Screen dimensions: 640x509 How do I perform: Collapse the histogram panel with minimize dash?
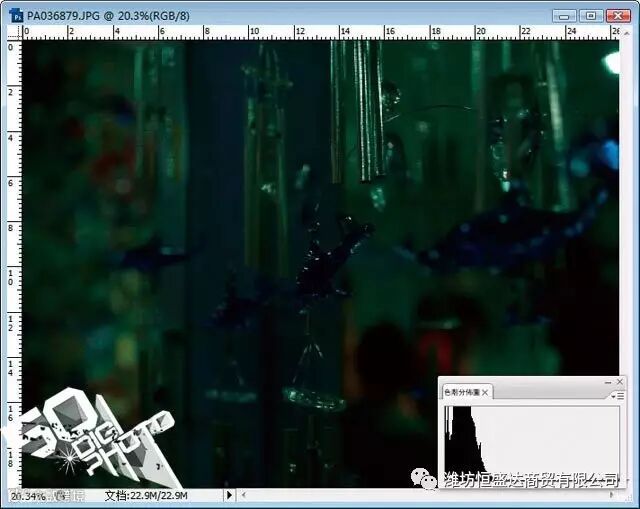click(608, 382)
